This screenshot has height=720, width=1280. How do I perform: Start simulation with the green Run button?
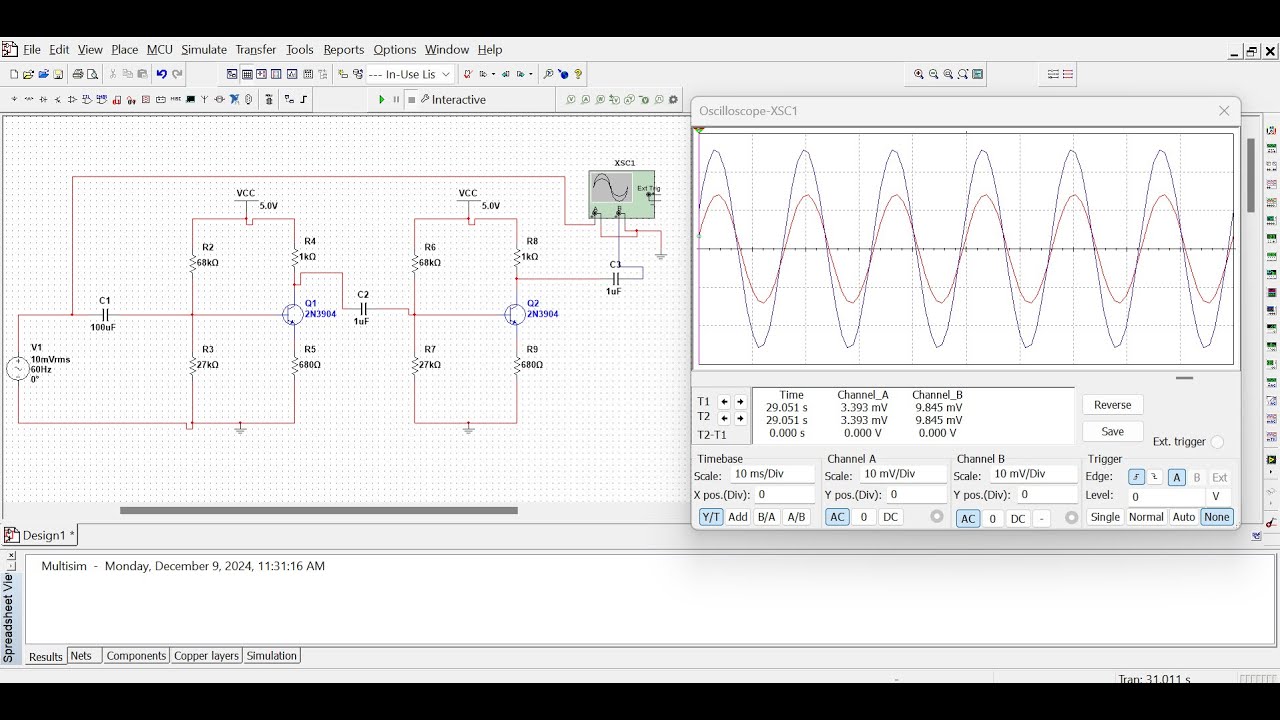[381, 100]
